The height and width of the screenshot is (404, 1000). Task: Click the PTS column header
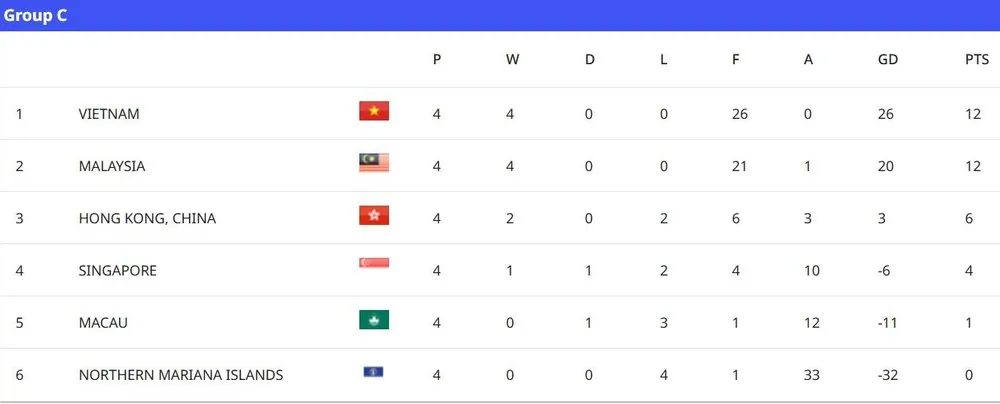(976, 59)
